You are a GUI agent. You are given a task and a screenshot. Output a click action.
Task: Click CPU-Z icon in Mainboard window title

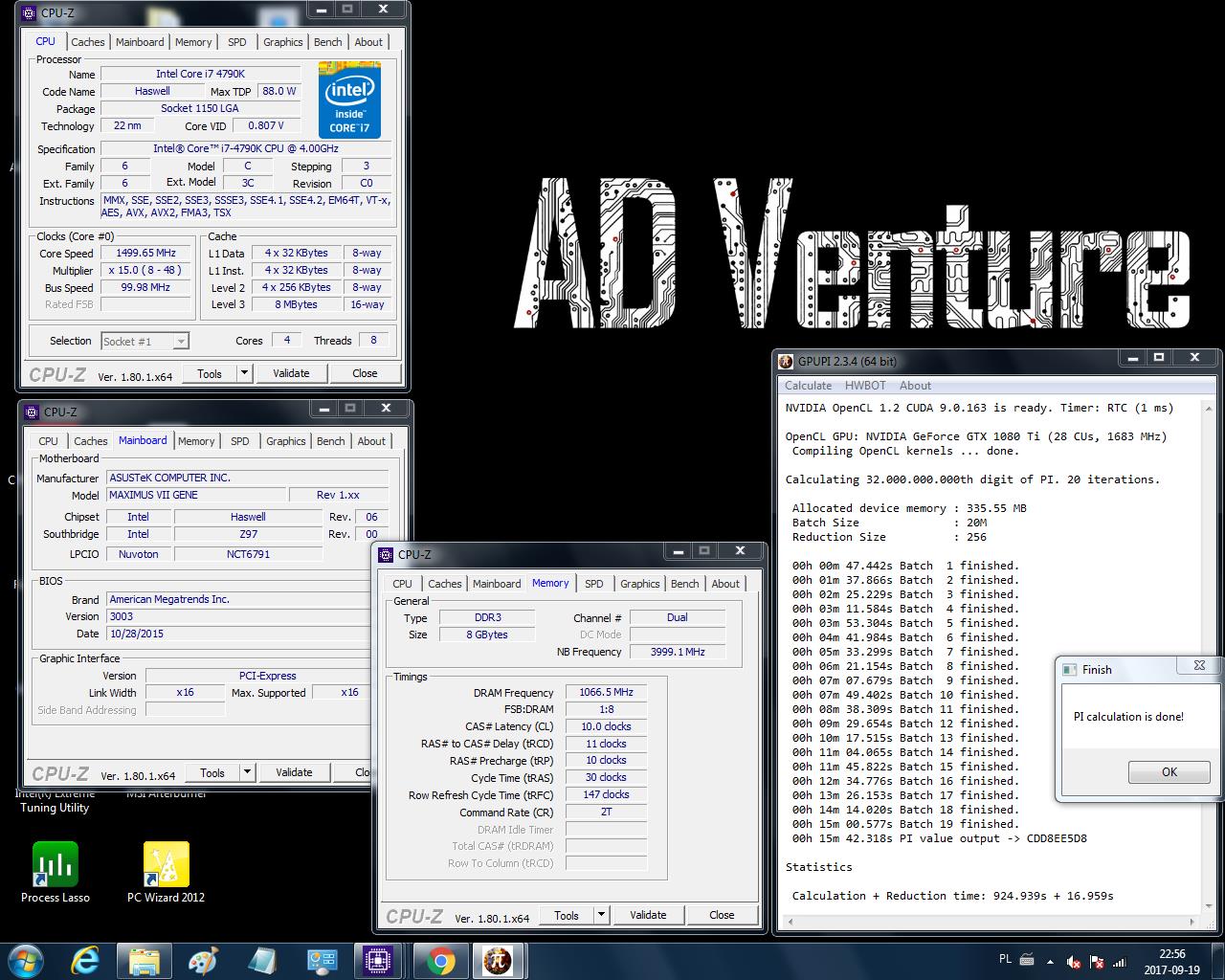pyautogui.click(x=33, y=412)
